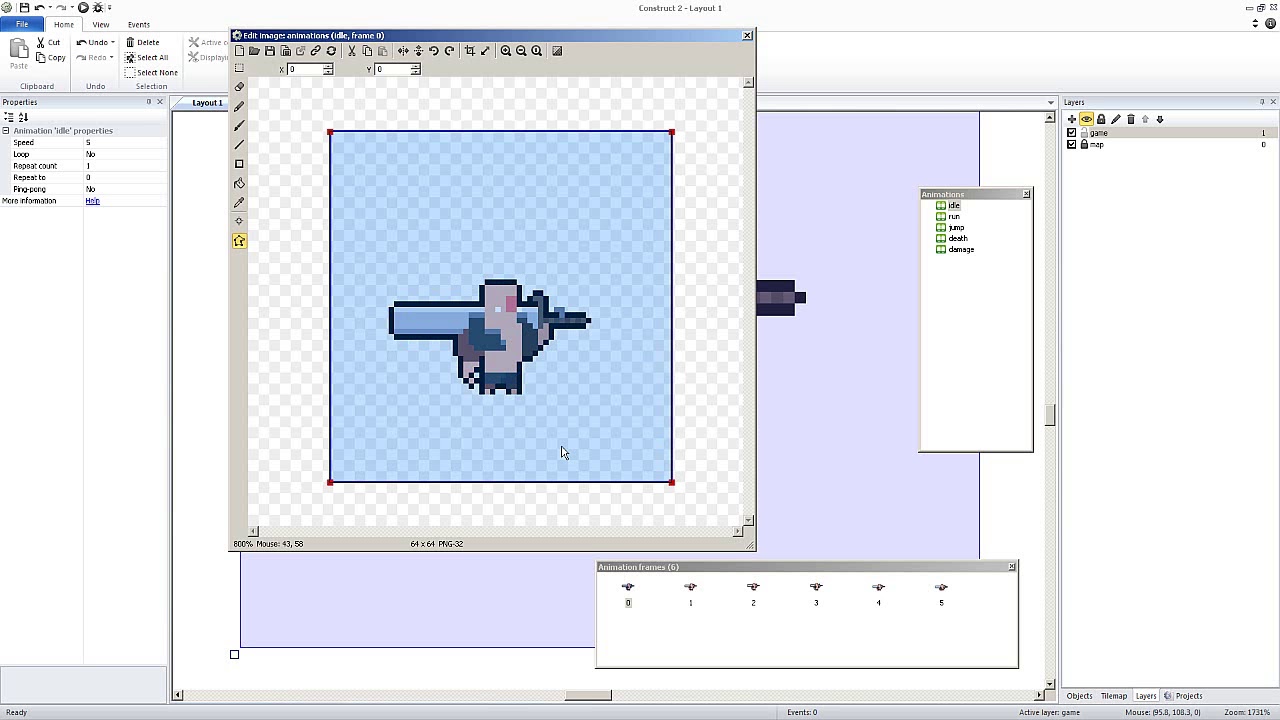Rotate the image counter-clockwise

pyautogui.click(x=433, y=51)
